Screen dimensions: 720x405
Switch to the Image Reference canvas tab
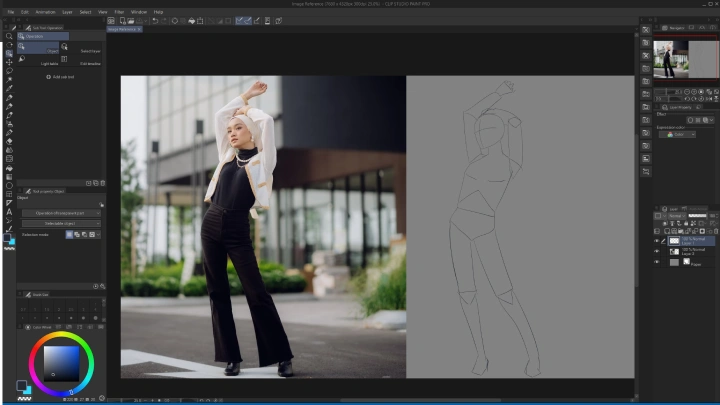(x=122, y=29)
